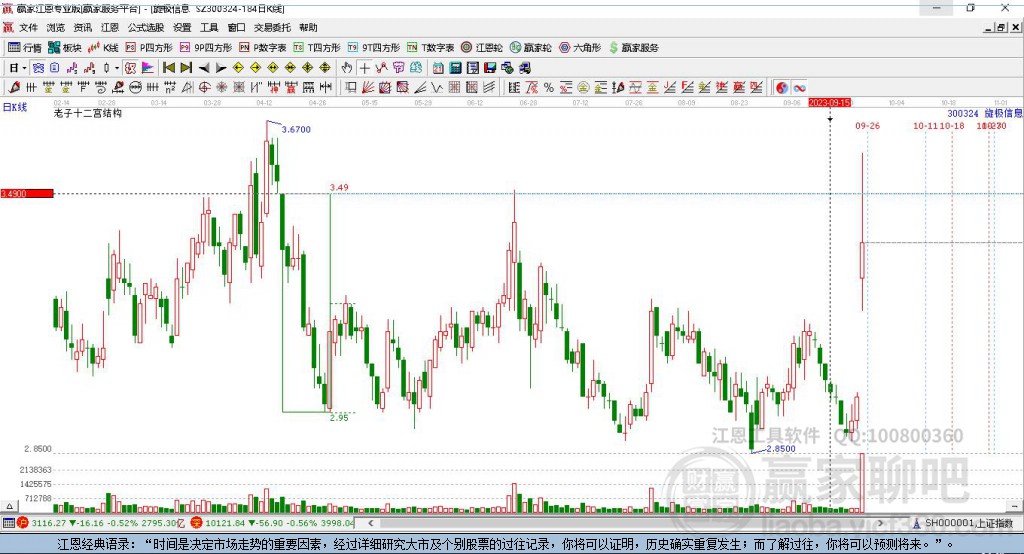Select the zigzag V-line tool
Screen dimensions: 1024x554
tap(437, 88)
